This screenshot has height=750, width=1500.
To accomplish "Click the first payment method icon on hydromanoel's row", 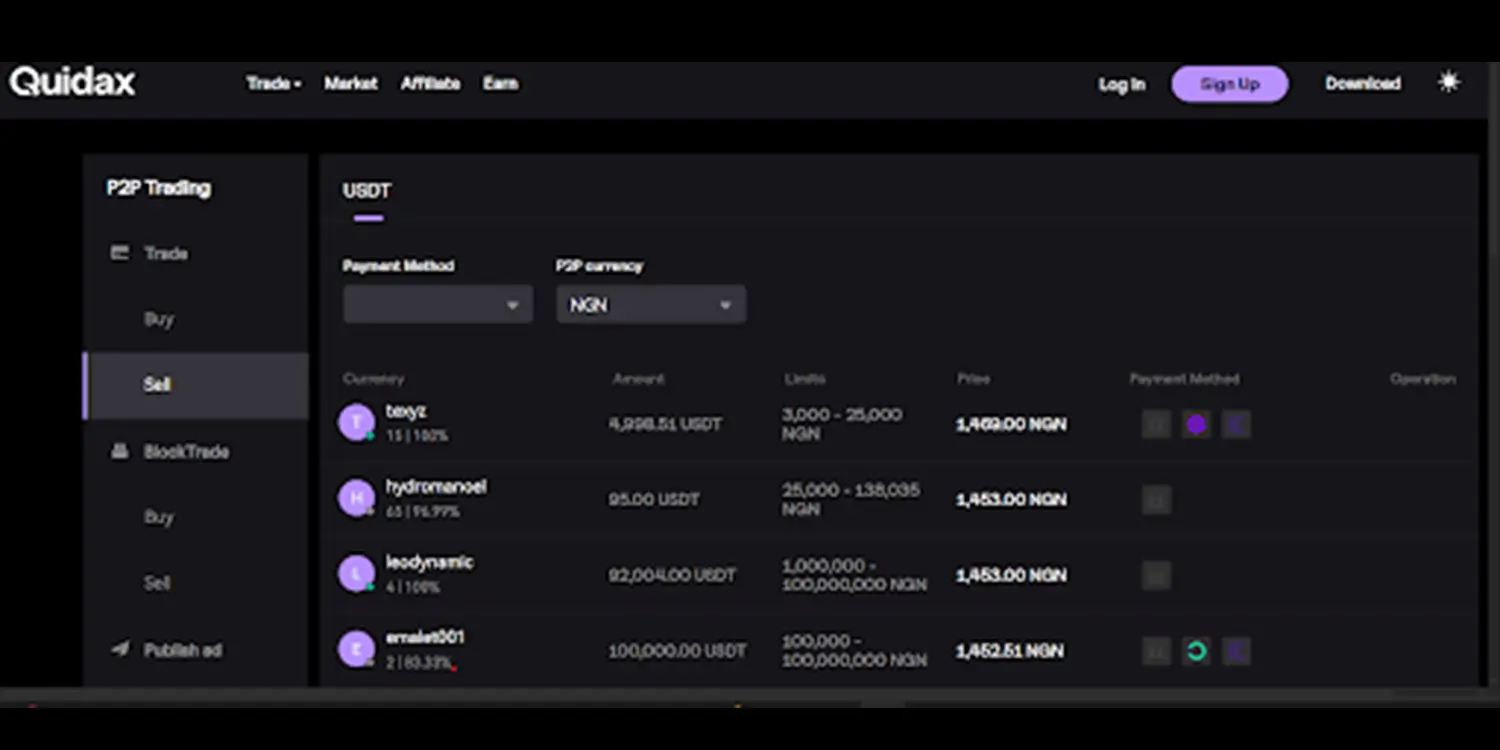I will [x=1155, y=499].
